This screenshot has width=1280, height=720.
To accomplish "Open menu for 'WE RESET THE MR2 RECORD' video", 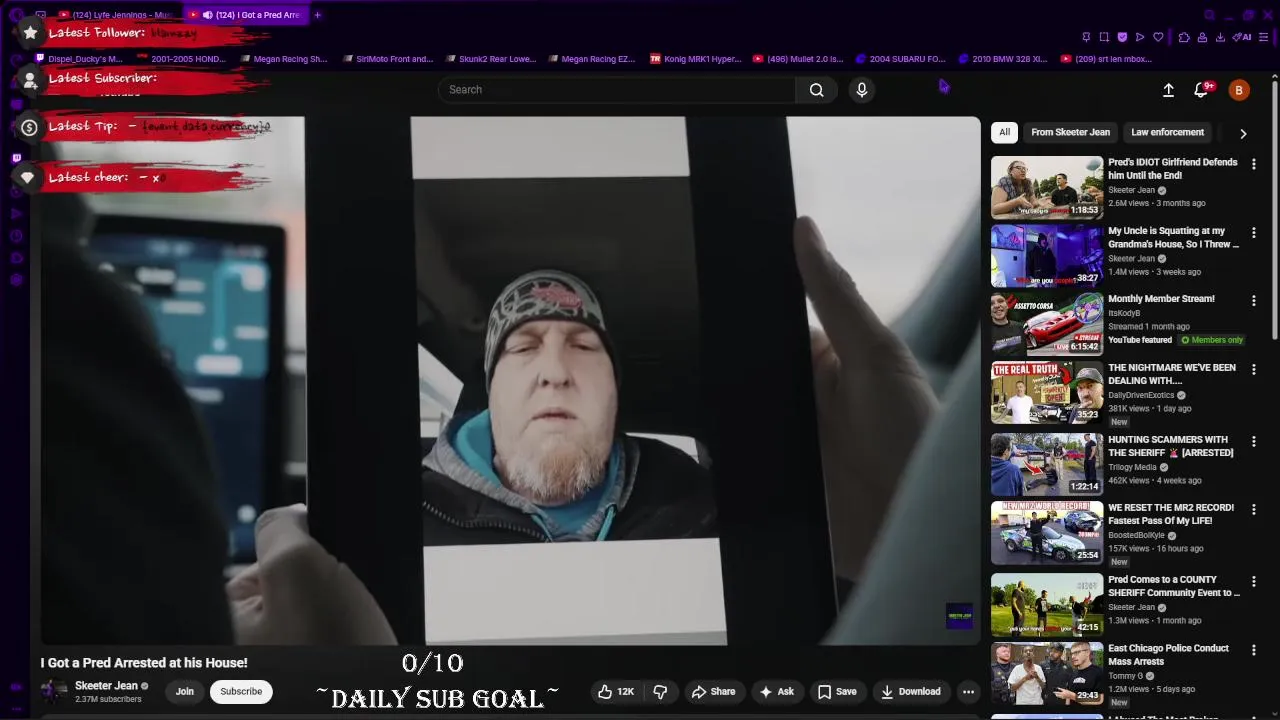I will 1254,509.
